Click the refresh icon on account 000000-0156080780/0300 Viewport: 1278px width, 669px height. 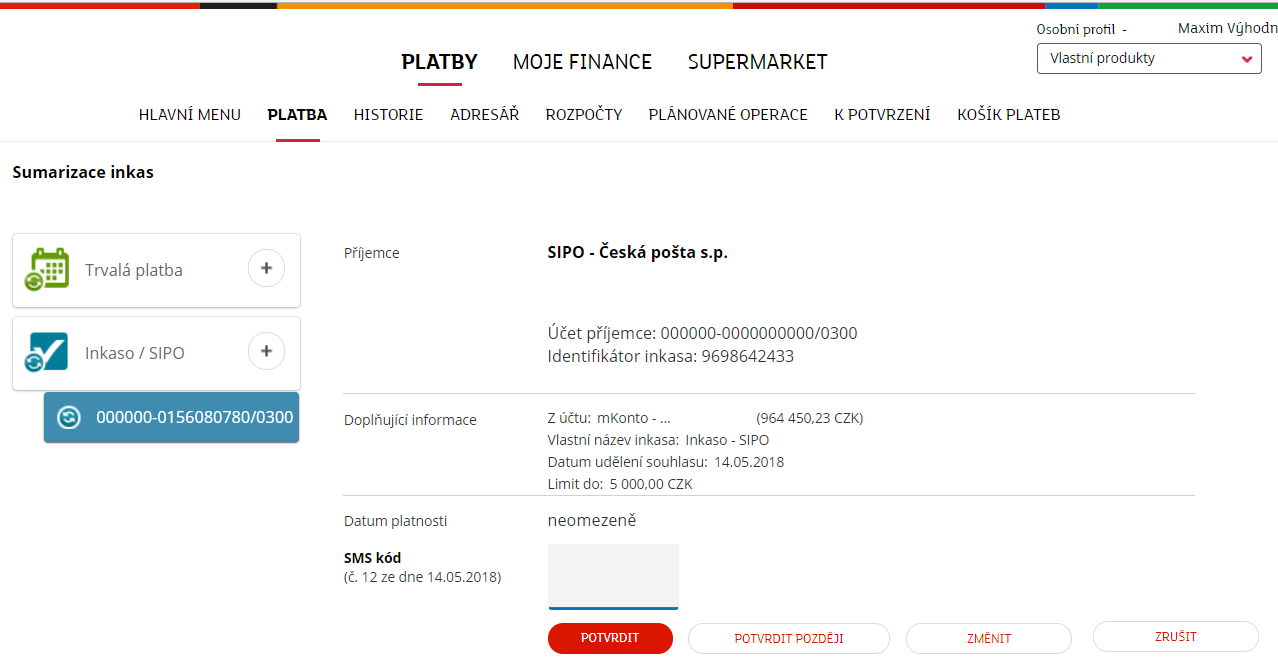click(x=68, y=418)
